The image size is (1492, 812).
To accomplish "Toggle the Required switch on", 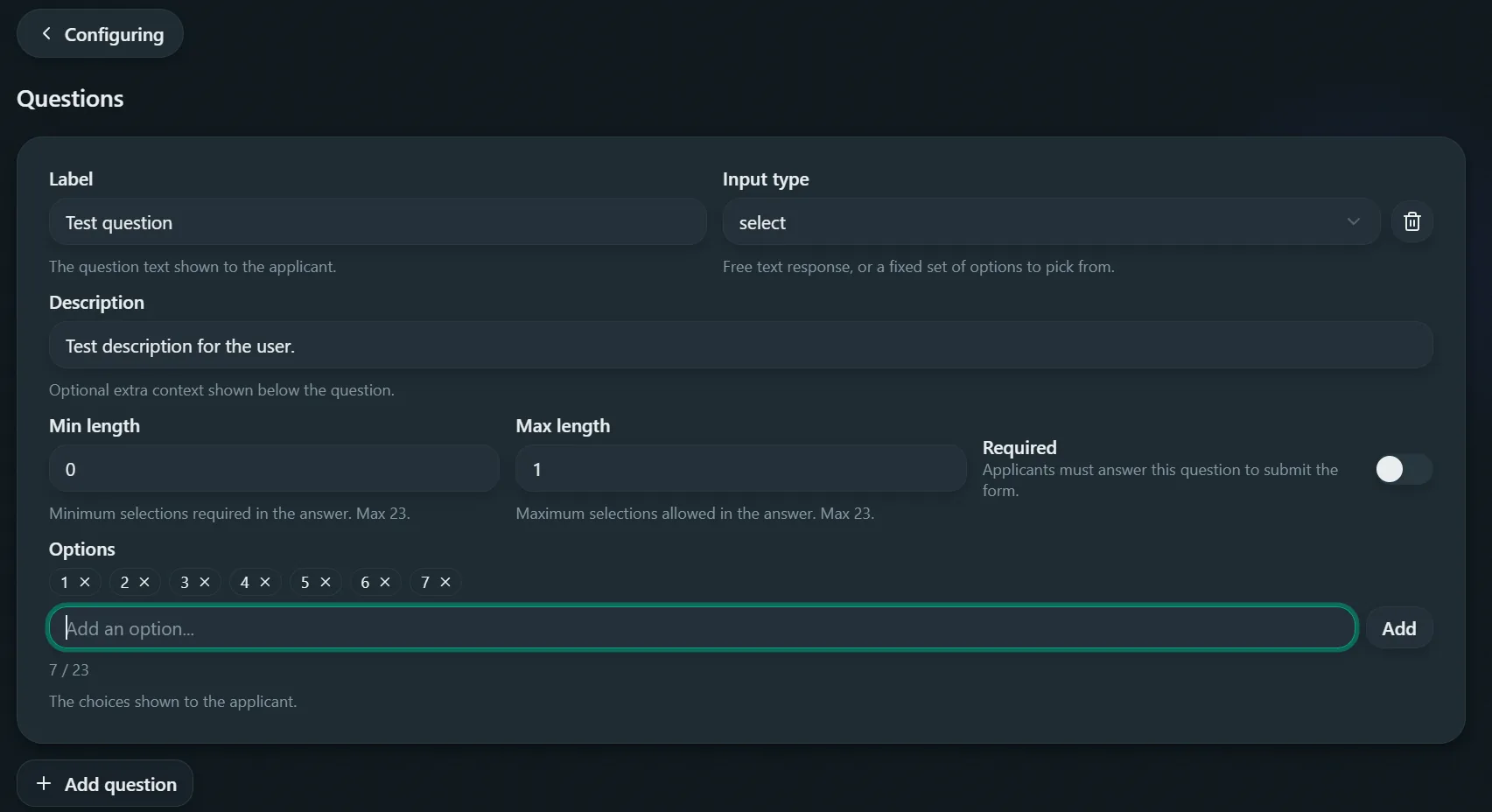I will tap(1403, 469).
